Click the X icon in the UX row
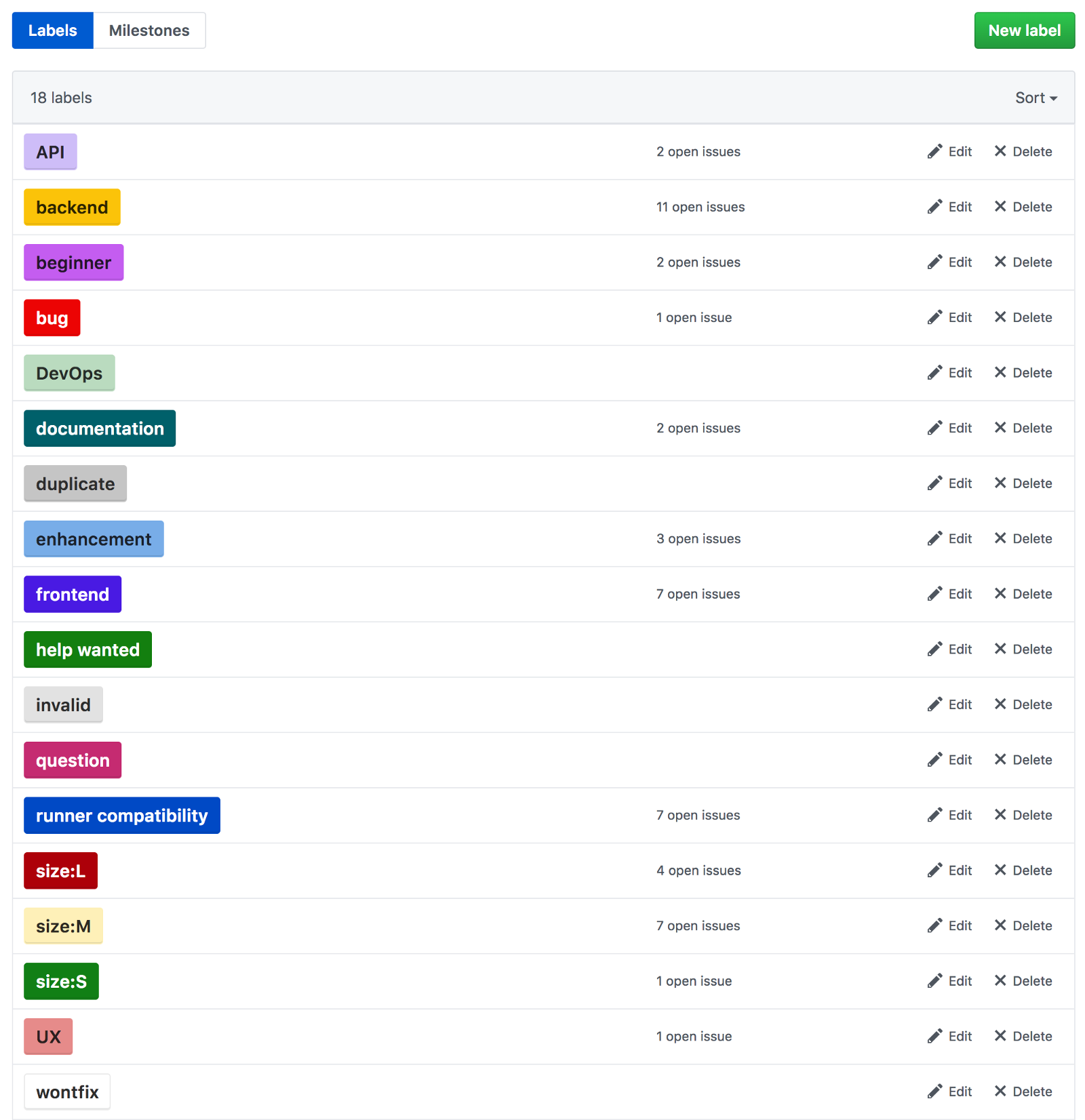This screenshot has height=1120, width=1085. [1000, 1035]
